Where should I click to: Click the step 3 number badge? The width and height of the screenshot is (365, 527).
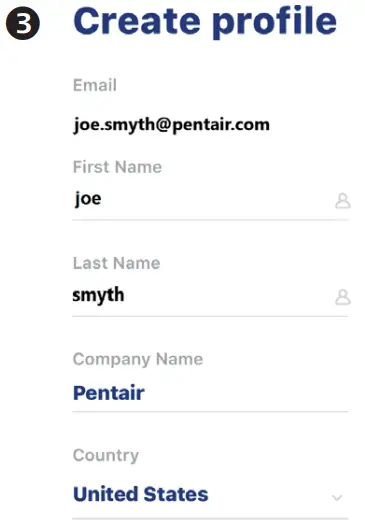pyautogui.click(x=23, y=23)
